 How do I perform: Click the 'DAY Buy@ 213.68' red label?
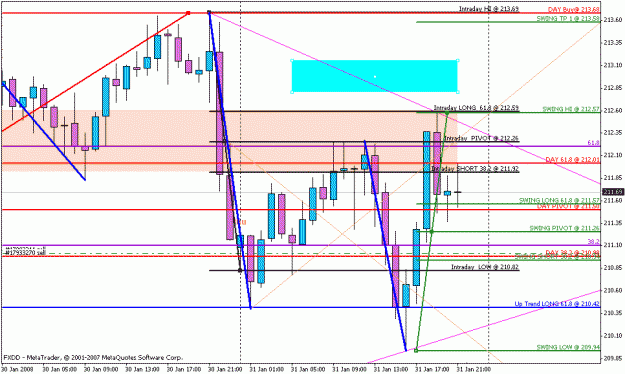[x=574, y=9]
